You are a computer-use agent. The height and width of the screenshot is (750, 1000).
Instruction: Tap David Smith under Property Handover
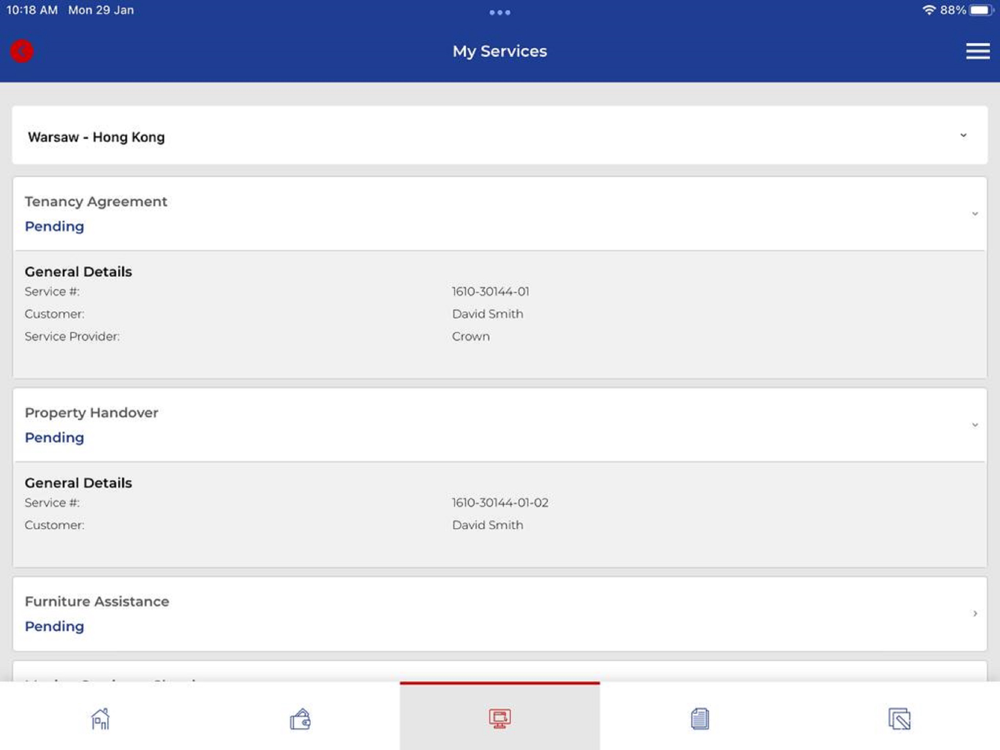pos(487,525)
